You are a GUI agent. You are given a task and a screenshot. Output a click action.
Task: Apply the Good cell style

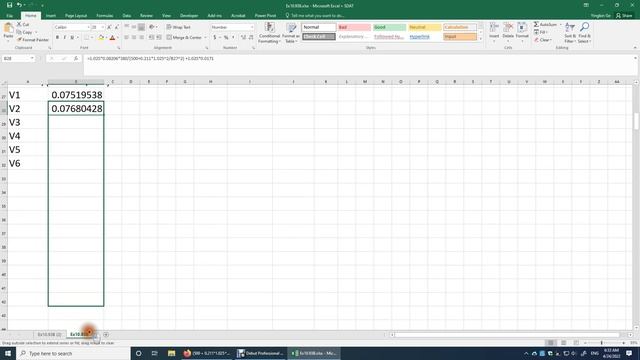pyautogui.click(x=389, y=27)
